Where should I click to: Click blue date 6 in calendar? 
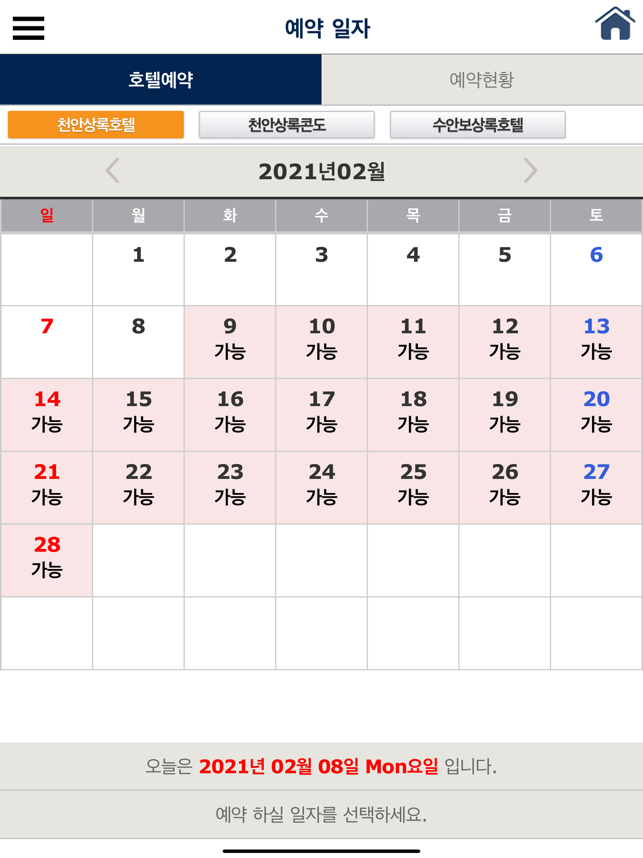tap(596, 269)
